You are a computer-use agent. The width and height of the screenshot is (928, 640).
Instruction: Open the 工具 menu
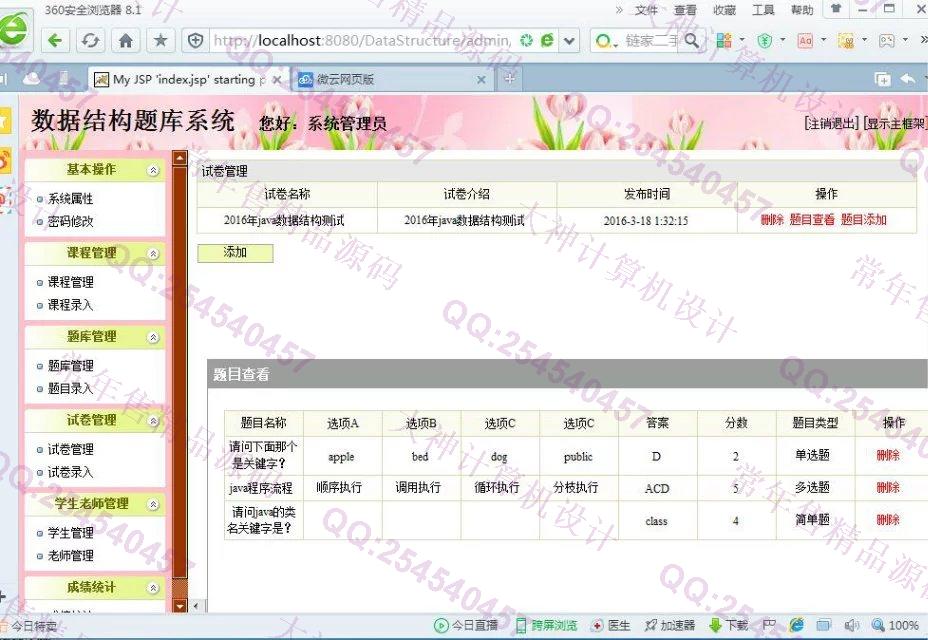coord(763,10)
